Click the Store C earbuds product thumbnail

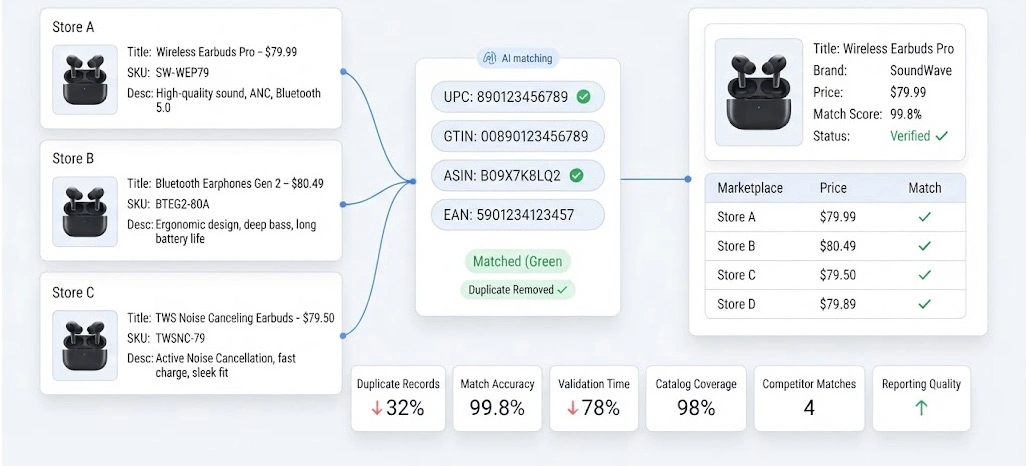[x=85, y=345]
